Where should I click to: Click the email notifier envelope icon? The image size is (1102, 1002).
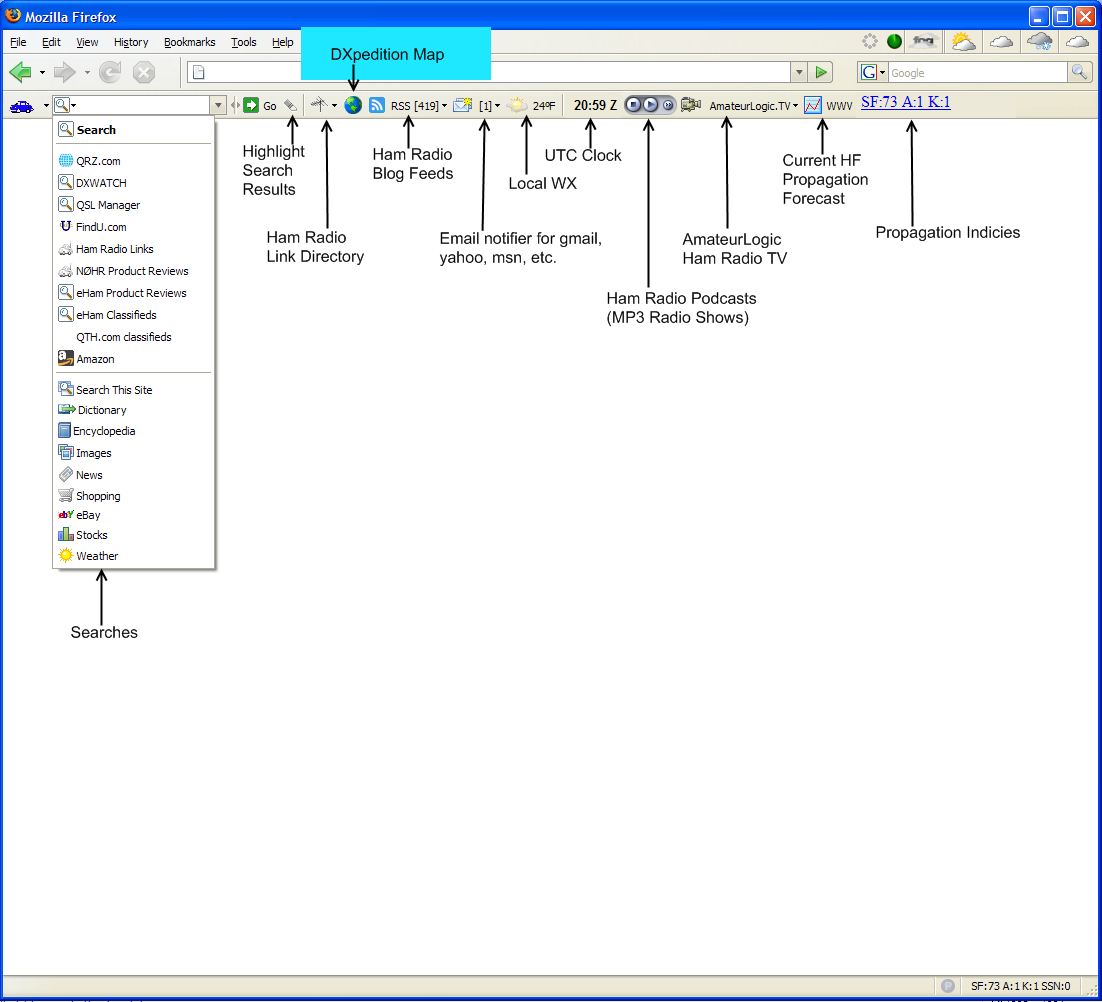[462, 105]
